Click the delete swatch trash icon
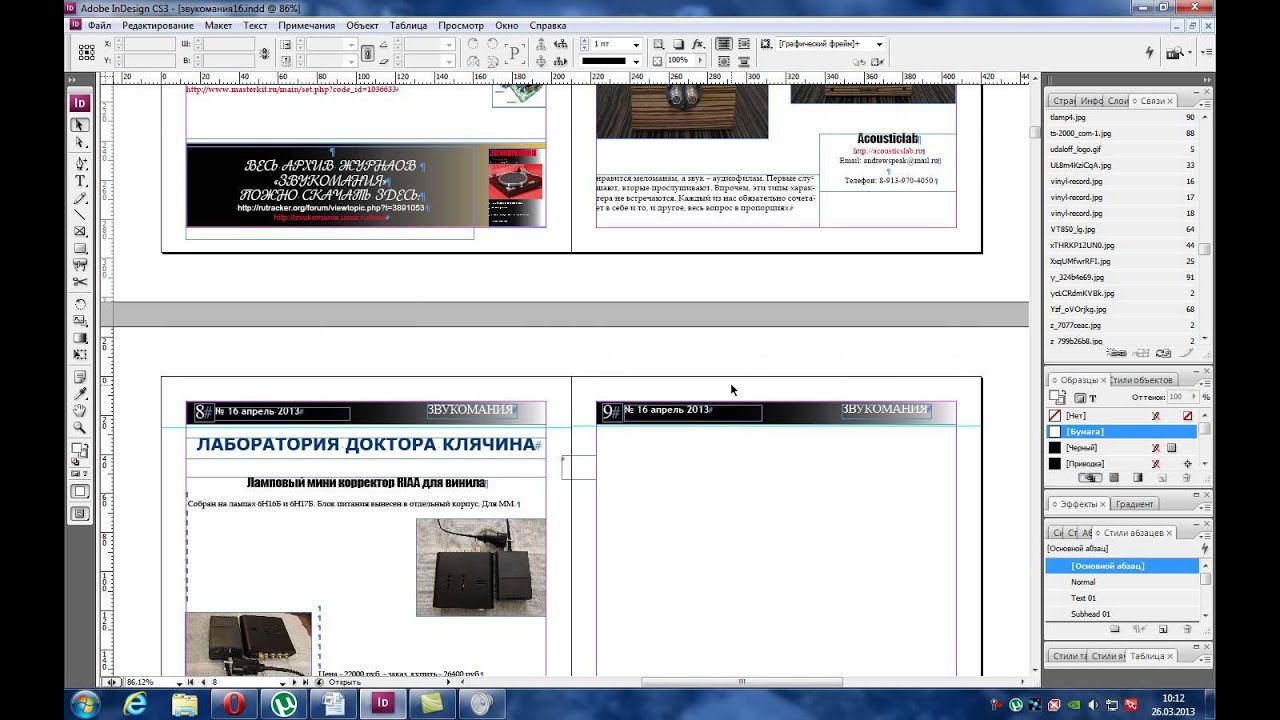This screenshot has width=1280, height=720. click(x=1188, y=478)
